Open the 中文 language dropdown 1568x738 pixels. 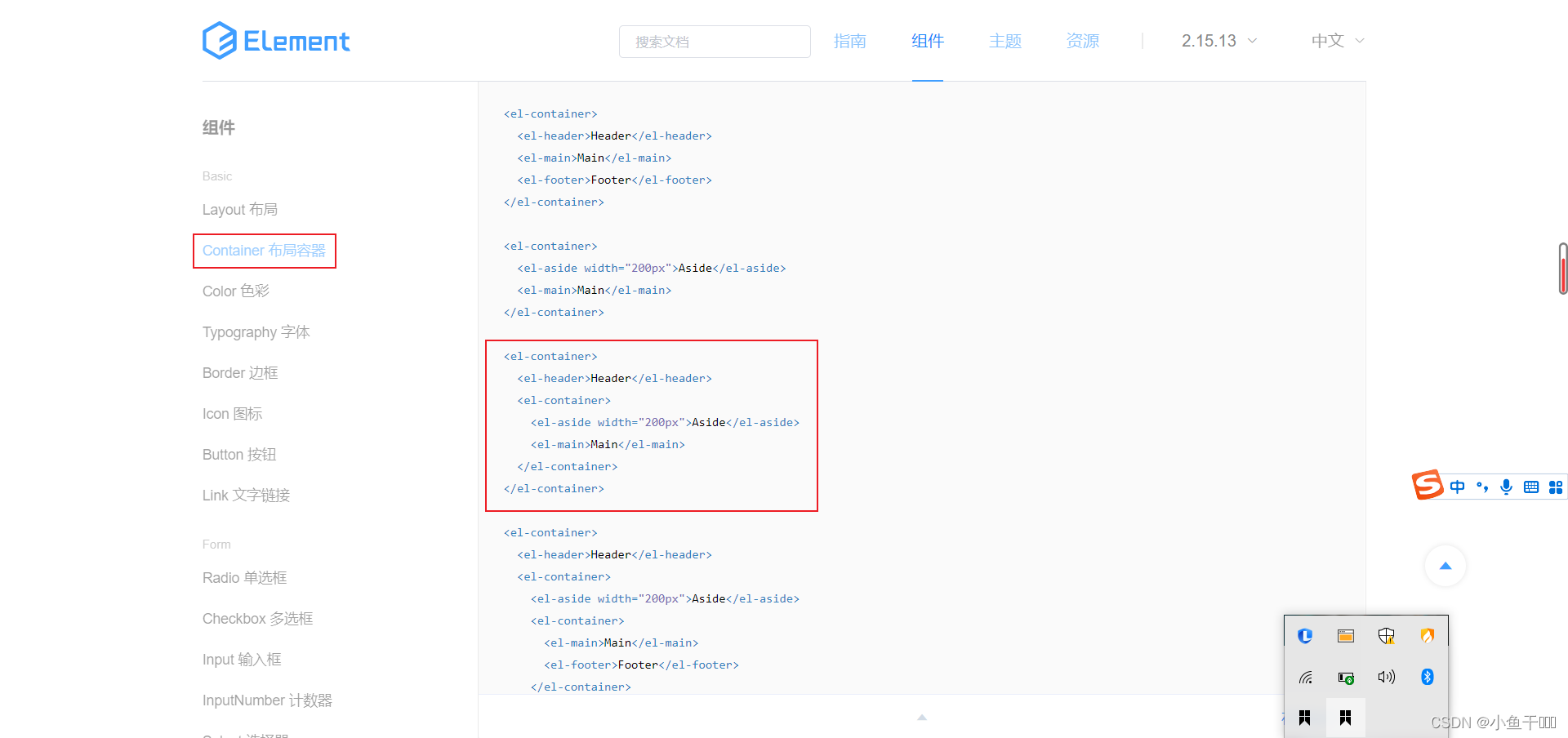pyautogui.click(x=1338, y=41)
